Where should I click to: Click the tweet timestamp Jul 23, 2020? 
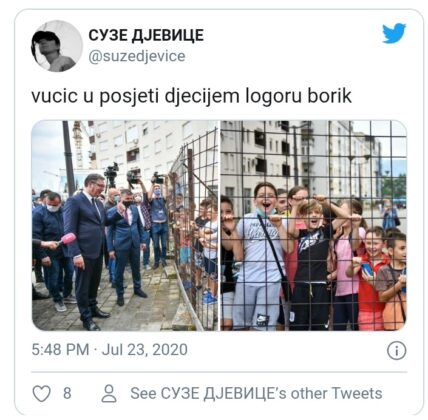tap(144, 350)
